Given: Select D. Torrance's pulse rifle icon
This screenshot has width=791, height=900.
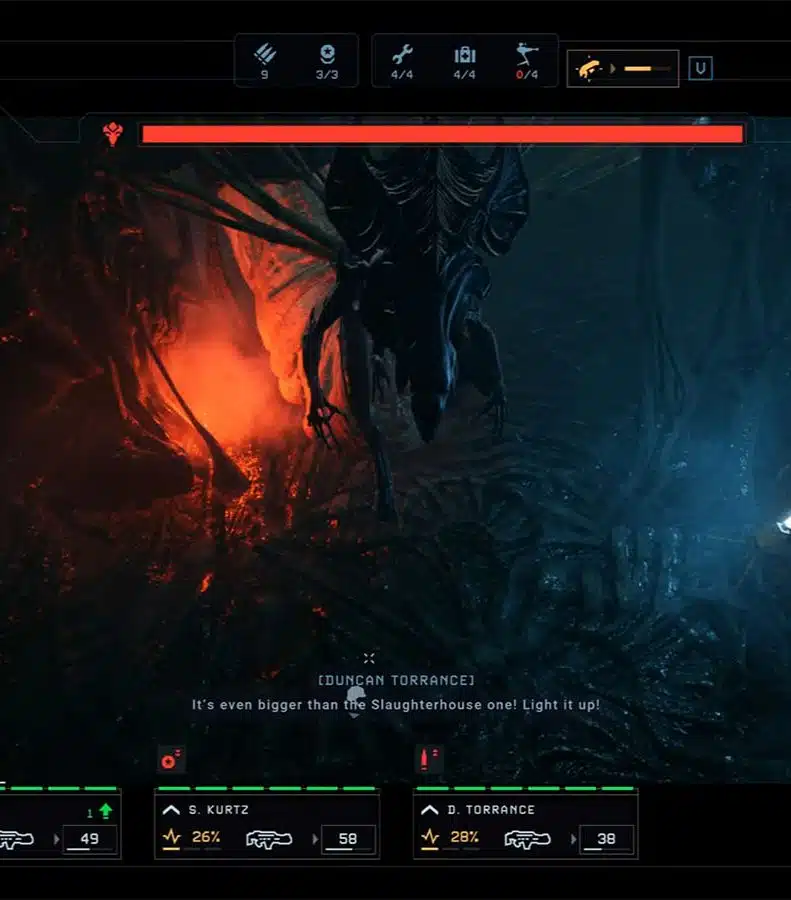Looking at the screenshot, I should [x=527, y=839].
